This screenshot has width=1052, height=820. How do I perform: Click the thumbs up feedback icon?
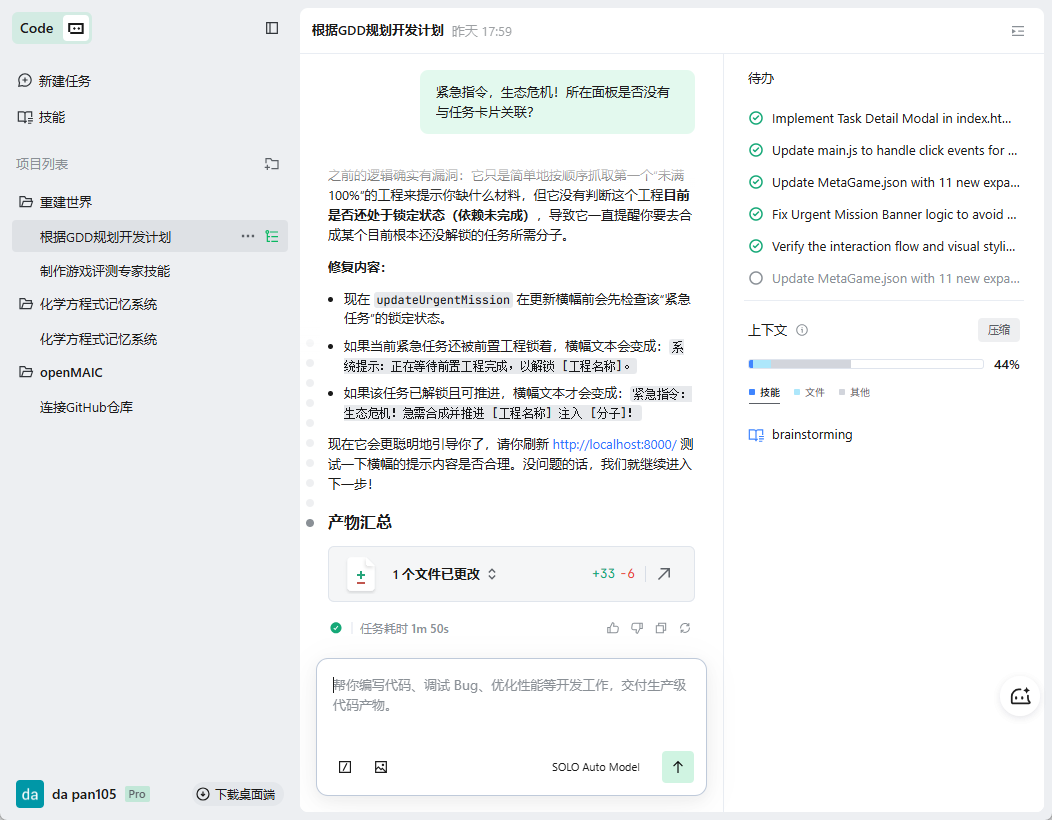pyautogui.click(x=613, y=628)
